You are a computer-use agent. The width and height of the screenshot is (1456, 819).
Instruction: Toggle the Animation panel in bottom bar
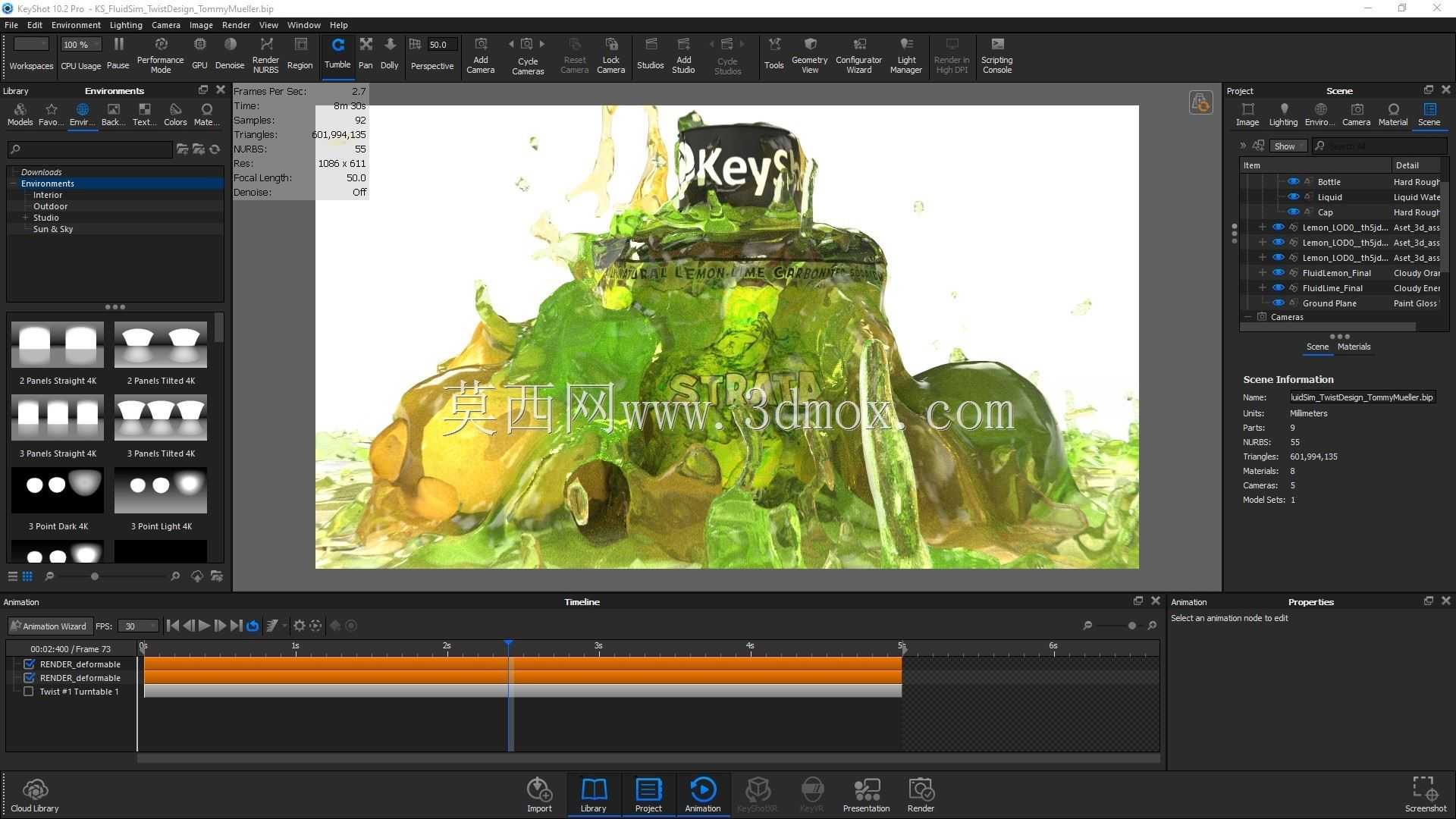tap(703, 795)
